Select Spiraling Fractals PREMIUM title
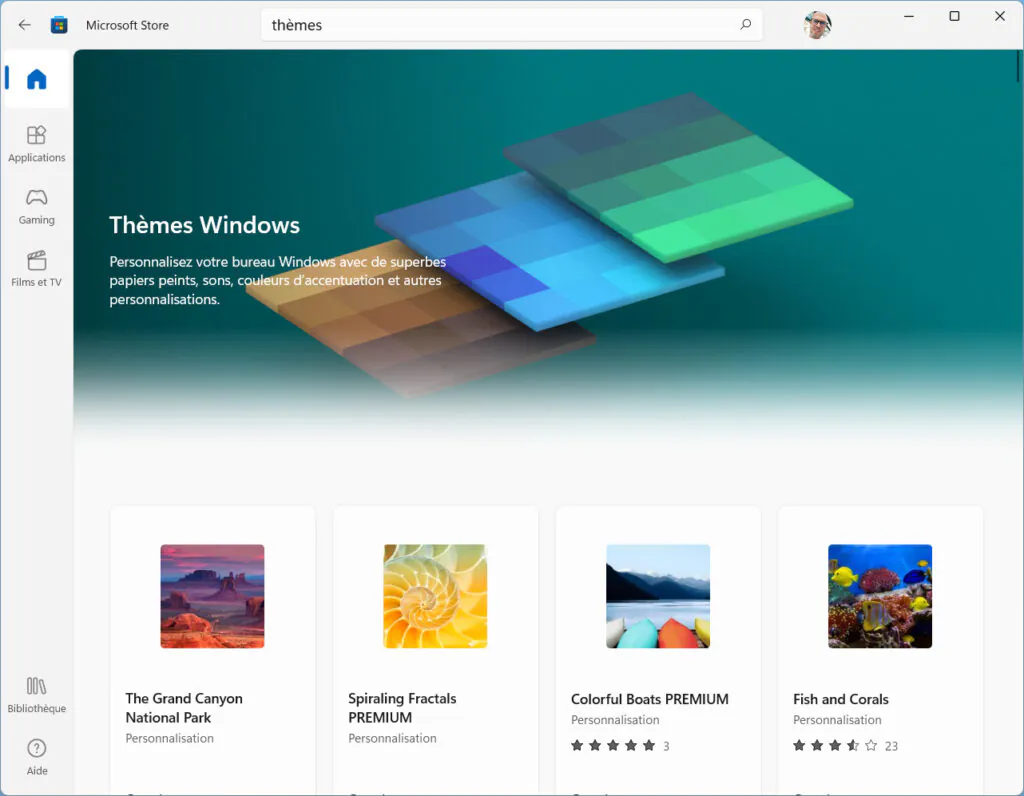This screenshot has width=1024, height=796. coord(402,708)
